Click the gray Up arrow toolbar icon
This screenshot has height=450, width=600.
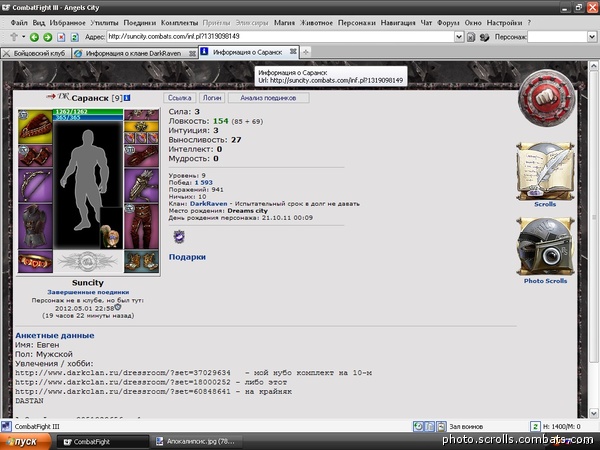14,37
